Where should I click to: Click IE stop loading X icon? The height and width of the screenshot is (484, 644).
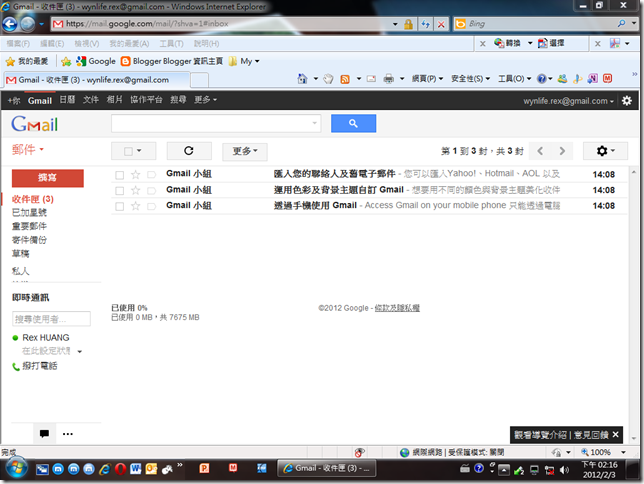click(x=441, y=24)
